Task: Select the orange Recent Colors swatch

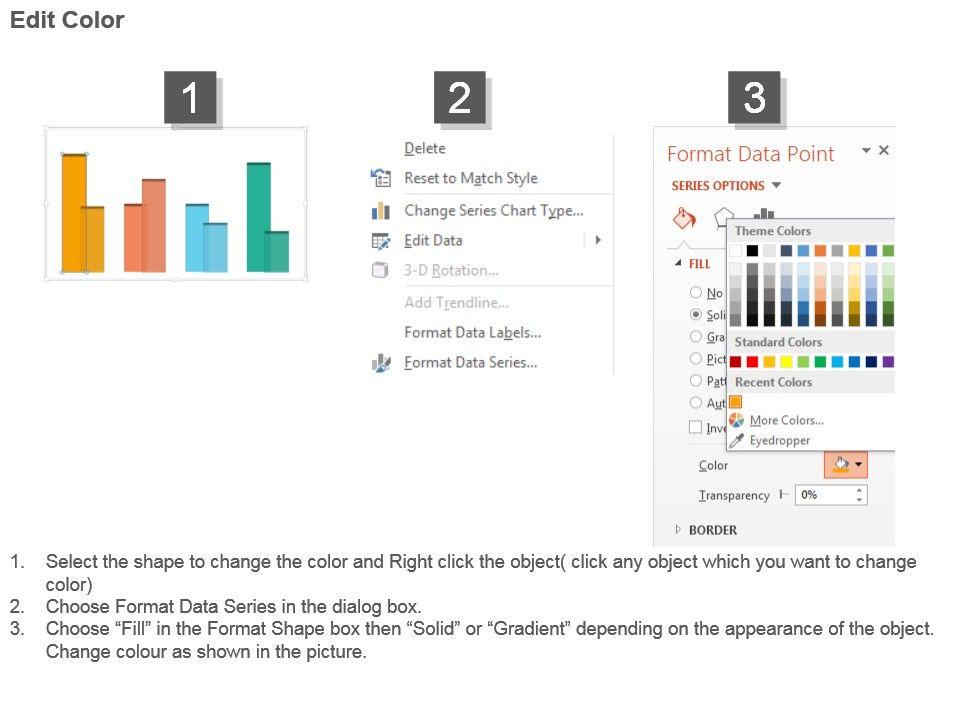Action: tap(736, 401)
